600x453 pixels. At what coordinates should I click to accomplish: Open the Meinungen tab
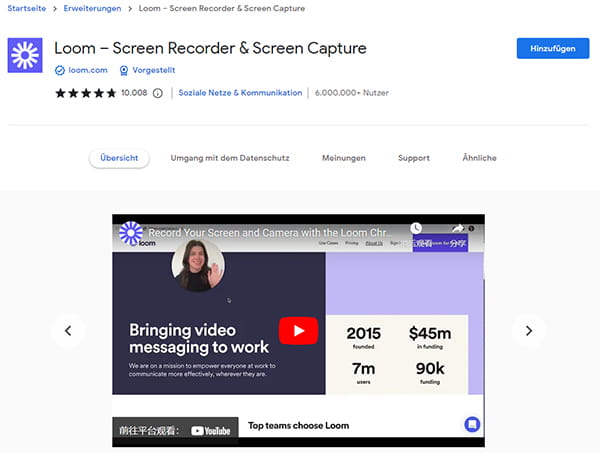coord(344,158)
